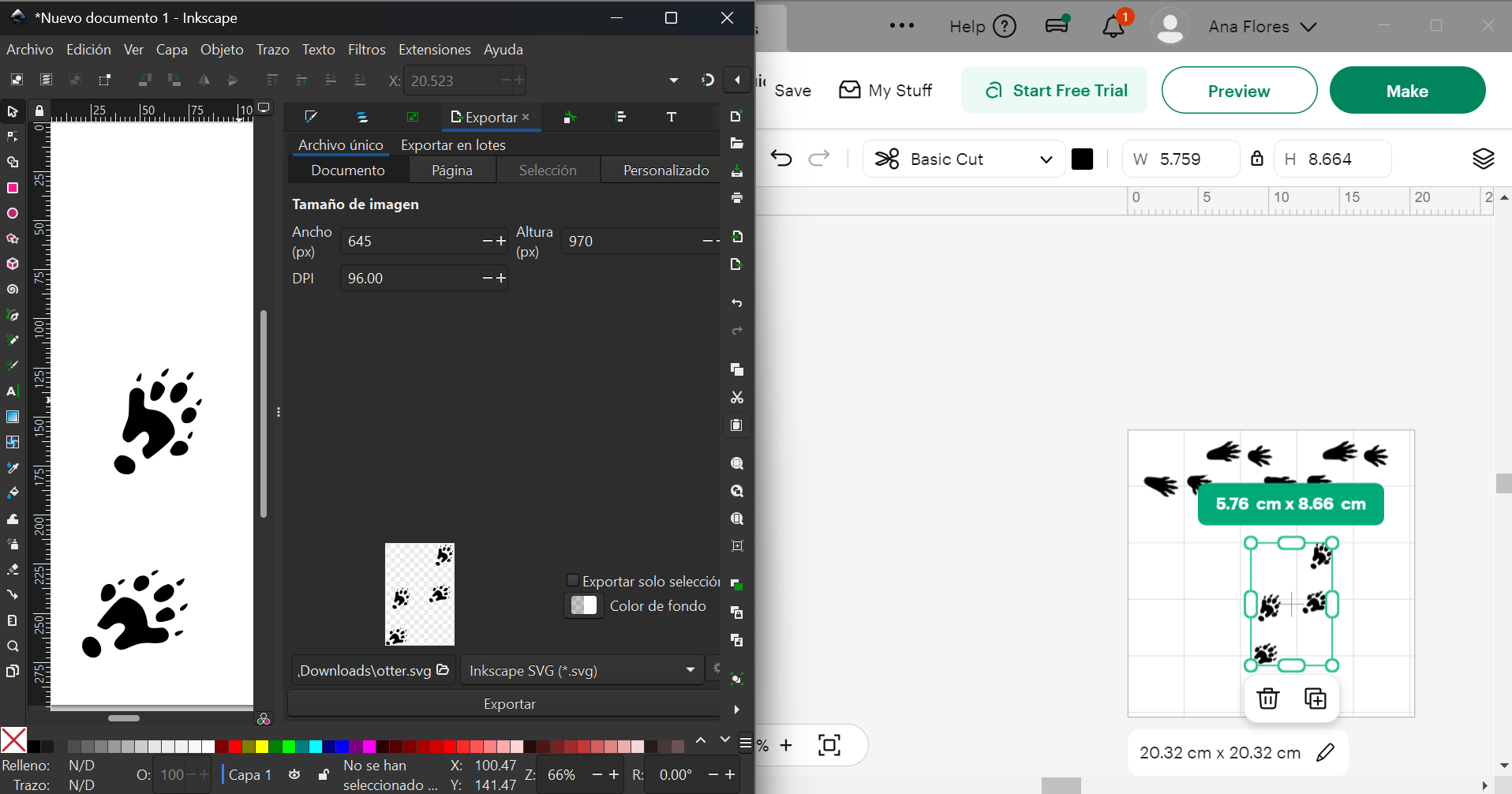This screenshot has width=1512, height=794.
Task: Select the Selector arrow tool in Inkscape
Action: (13, 111)
